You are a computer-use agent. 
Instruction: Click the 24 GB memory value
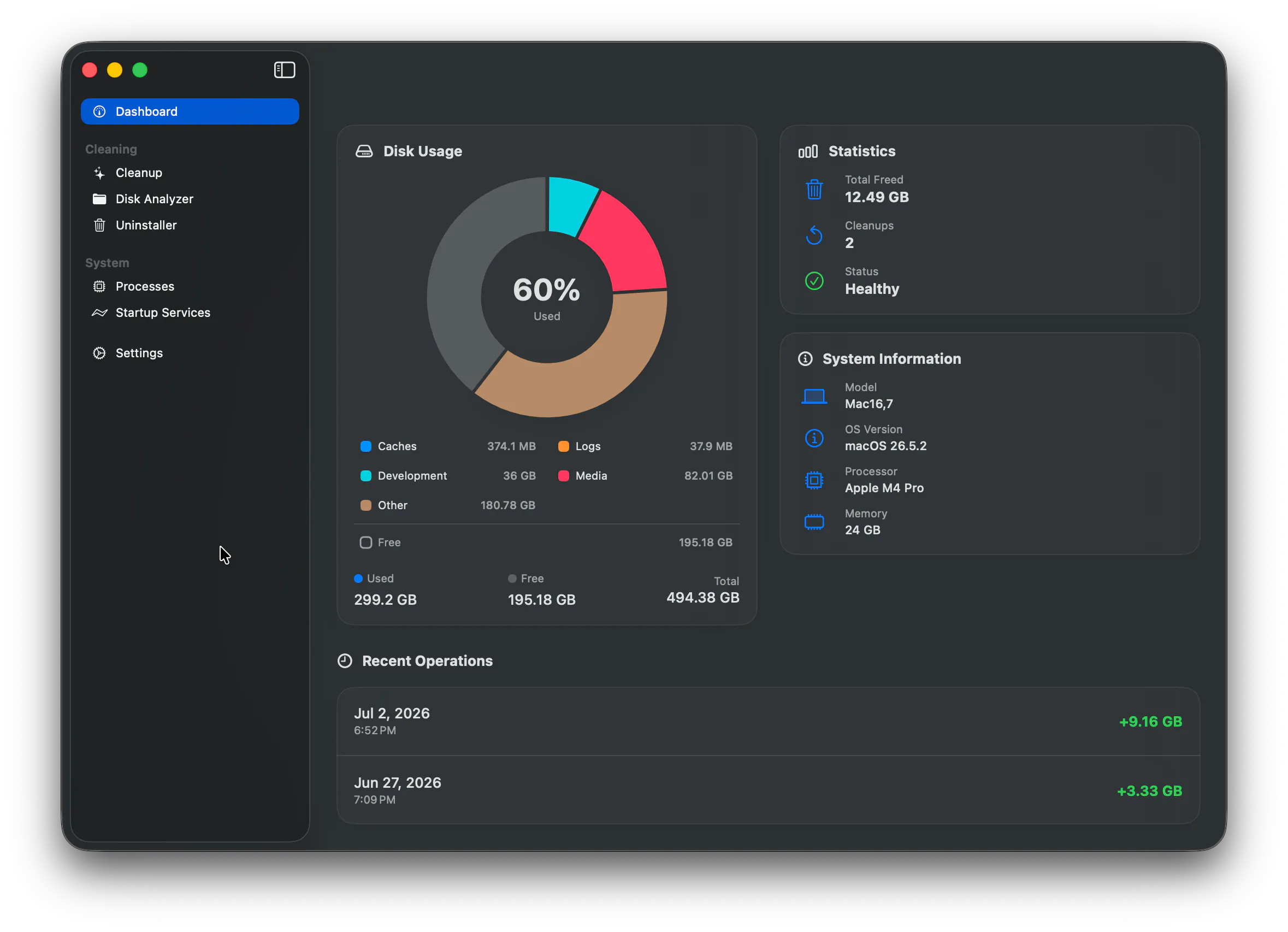pyautogui.click(x=862, y=530)
